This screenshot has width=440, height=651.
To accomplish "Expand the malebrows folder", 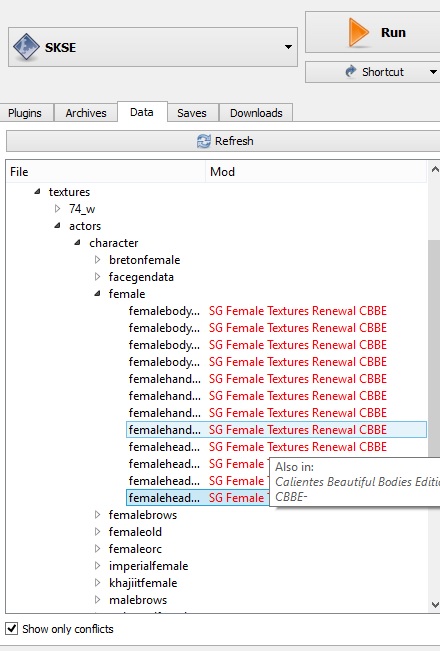I will [98, 600].
